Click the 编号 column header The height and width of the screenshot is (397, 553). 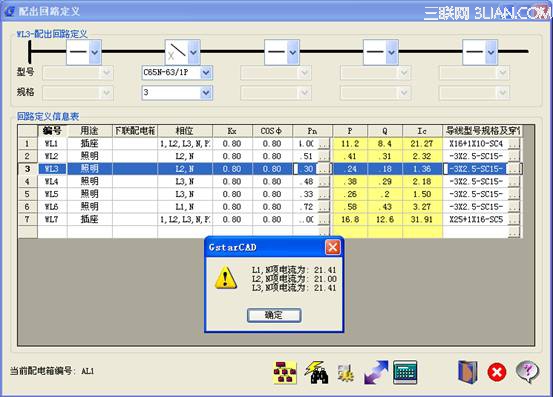52,131
